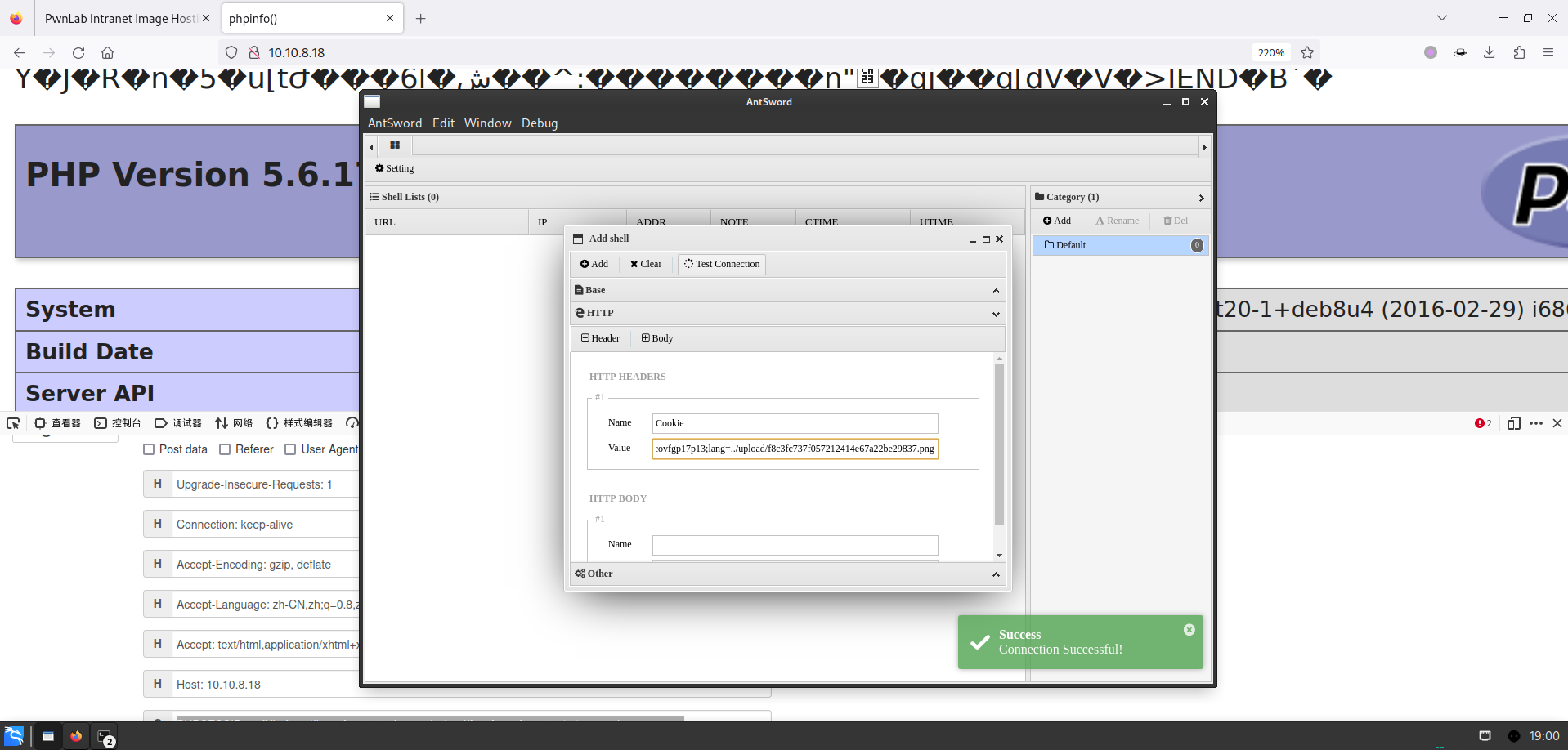
Task: Click the AntSword home grid tab icon
Action: 395,145
